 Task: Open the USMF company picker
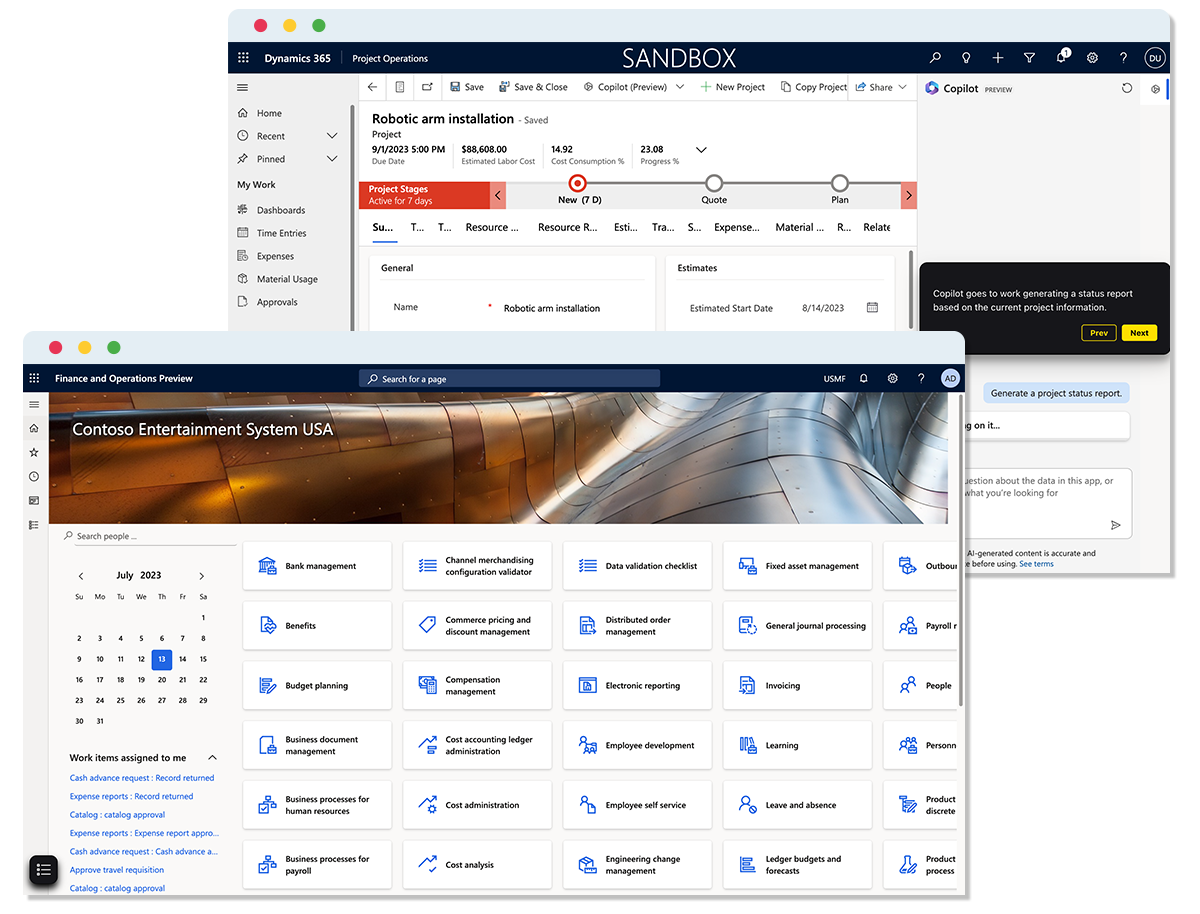[x=834, y=379]
